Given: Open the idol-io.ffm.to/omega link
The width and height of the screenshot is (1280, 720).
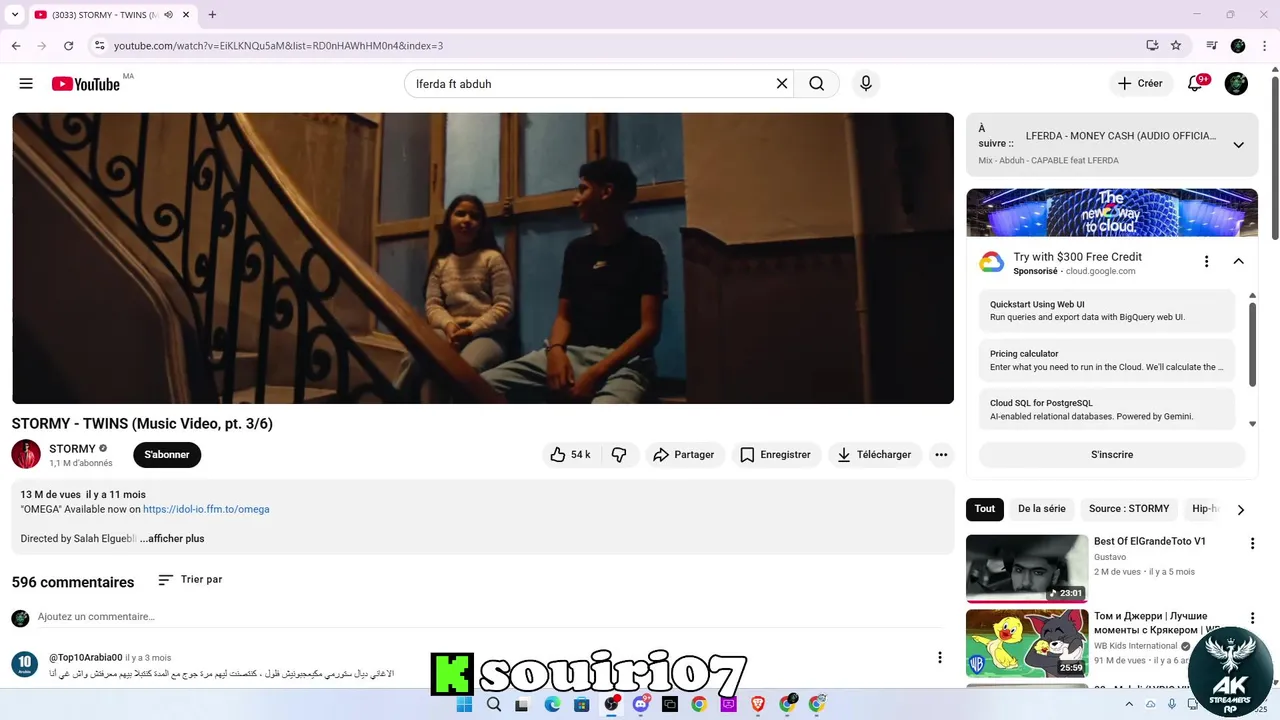Looking at the screenshot, I should [206, 509].
